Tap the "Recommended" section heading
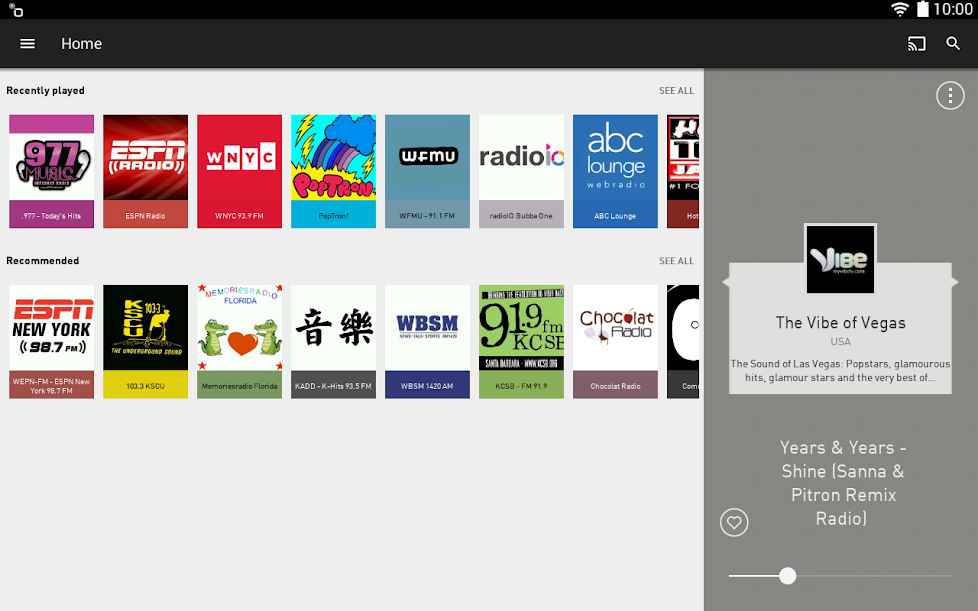The height and width of the screenshot is (611, 978). [42, 261]
